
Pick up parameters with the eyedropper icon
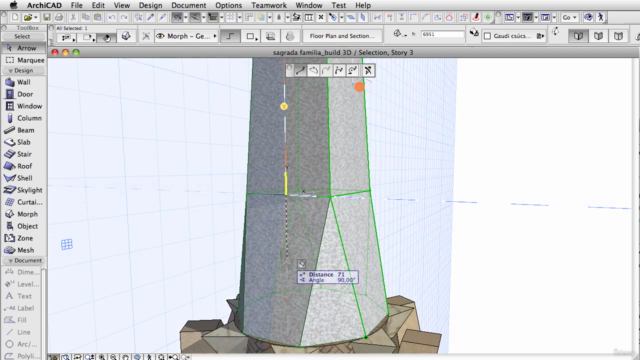(x=151, y=17)
